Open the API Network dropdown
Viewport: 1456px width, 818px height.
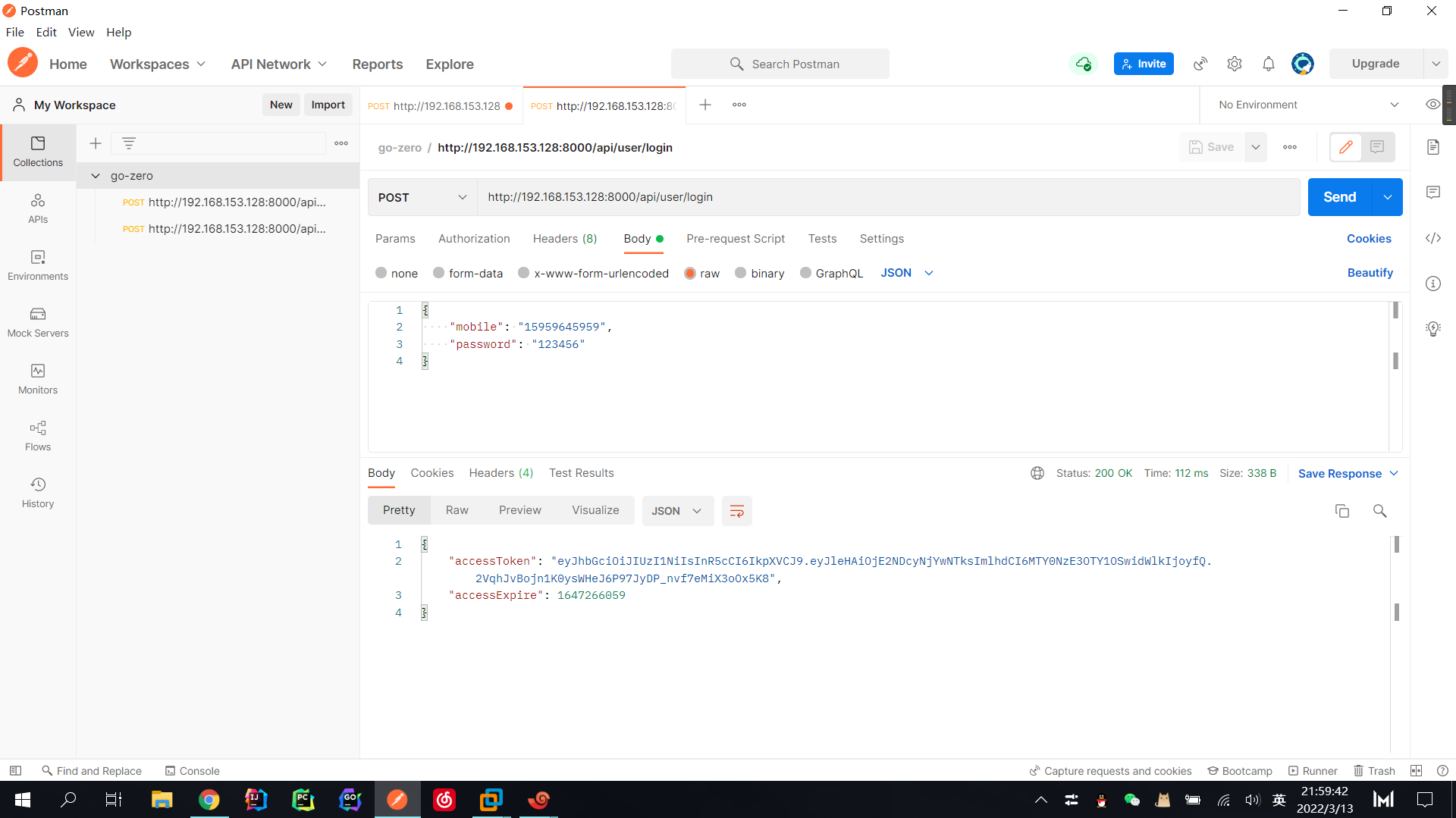279,64
